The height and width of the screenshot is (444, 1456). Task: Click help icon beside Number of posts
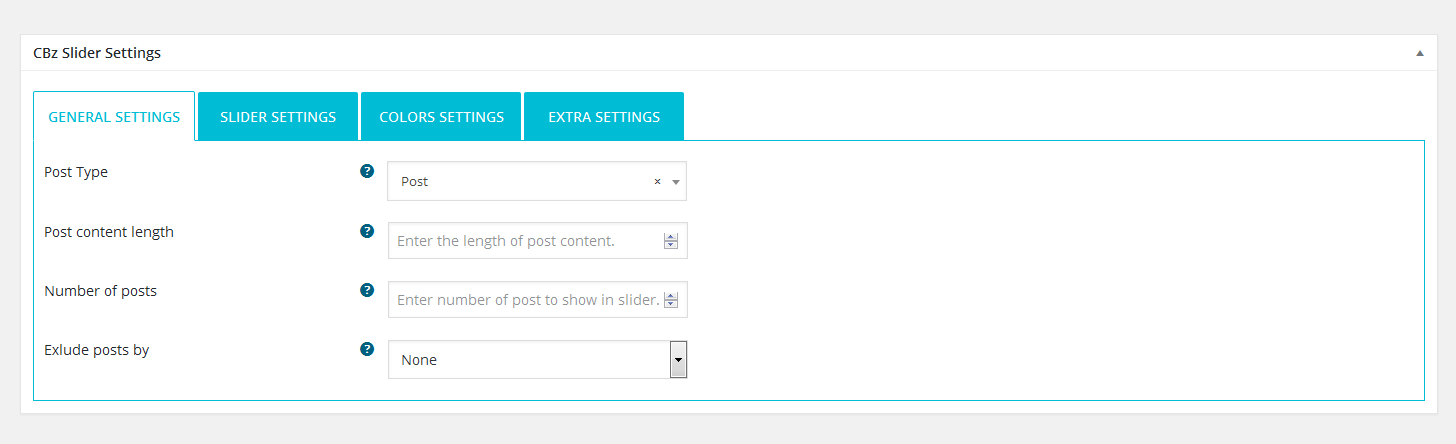pos(366,290)
